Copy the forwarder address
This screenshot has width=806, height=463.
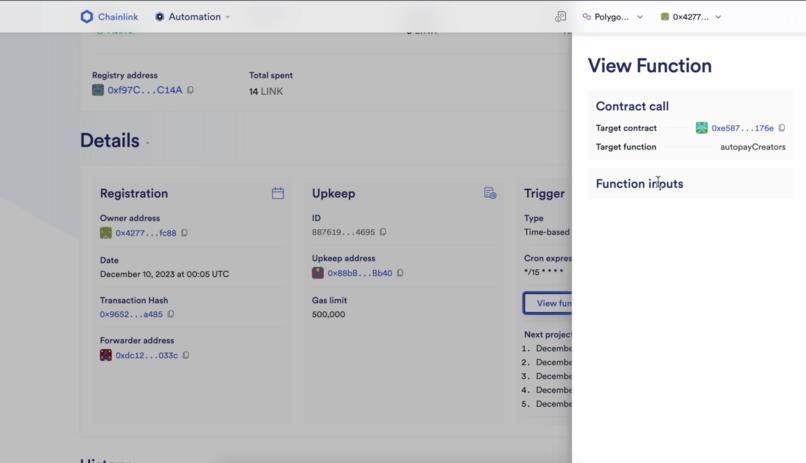click(186, 355)
